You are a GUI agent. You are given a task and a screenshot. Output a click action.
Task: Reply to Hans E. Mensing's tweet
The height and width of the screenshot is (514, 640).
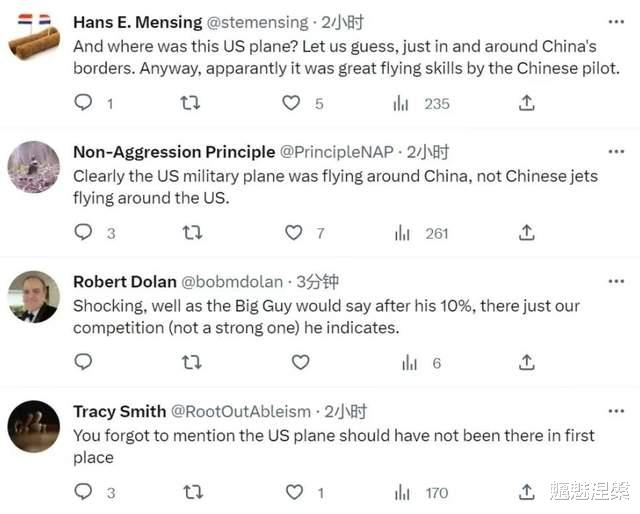click(84, 102)
